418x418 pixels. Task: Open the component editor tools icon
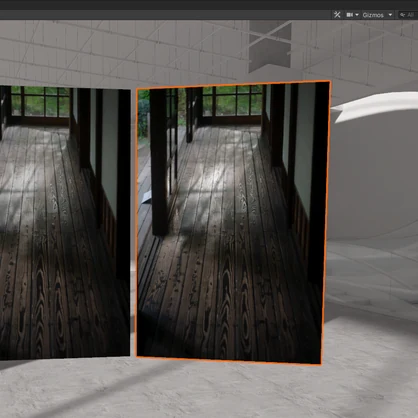tap(337, 15)
